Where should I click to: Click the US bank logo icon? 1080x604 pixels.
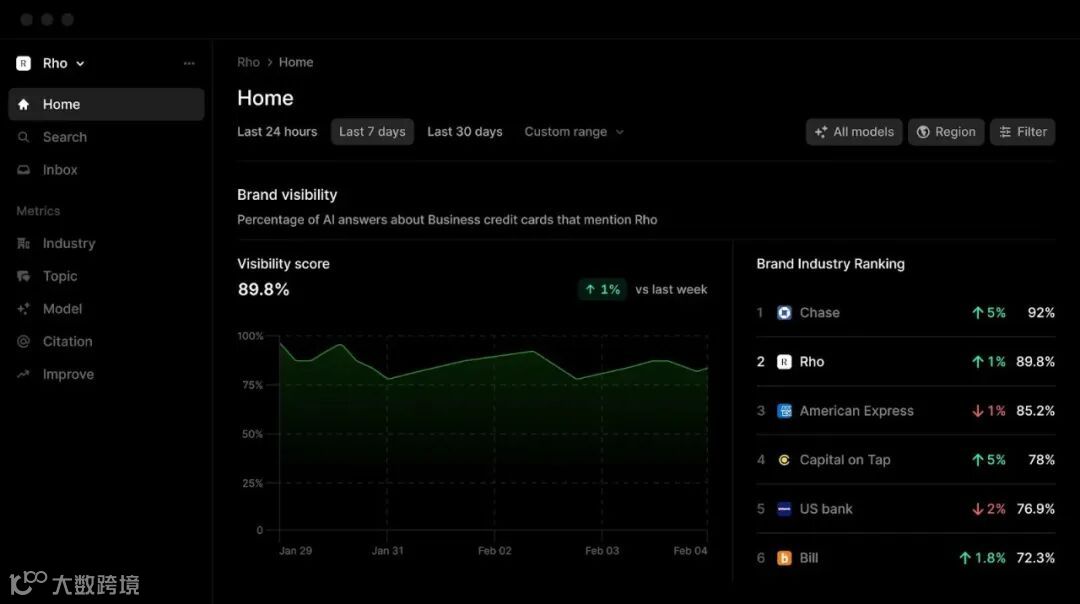(x=784, y=509)
